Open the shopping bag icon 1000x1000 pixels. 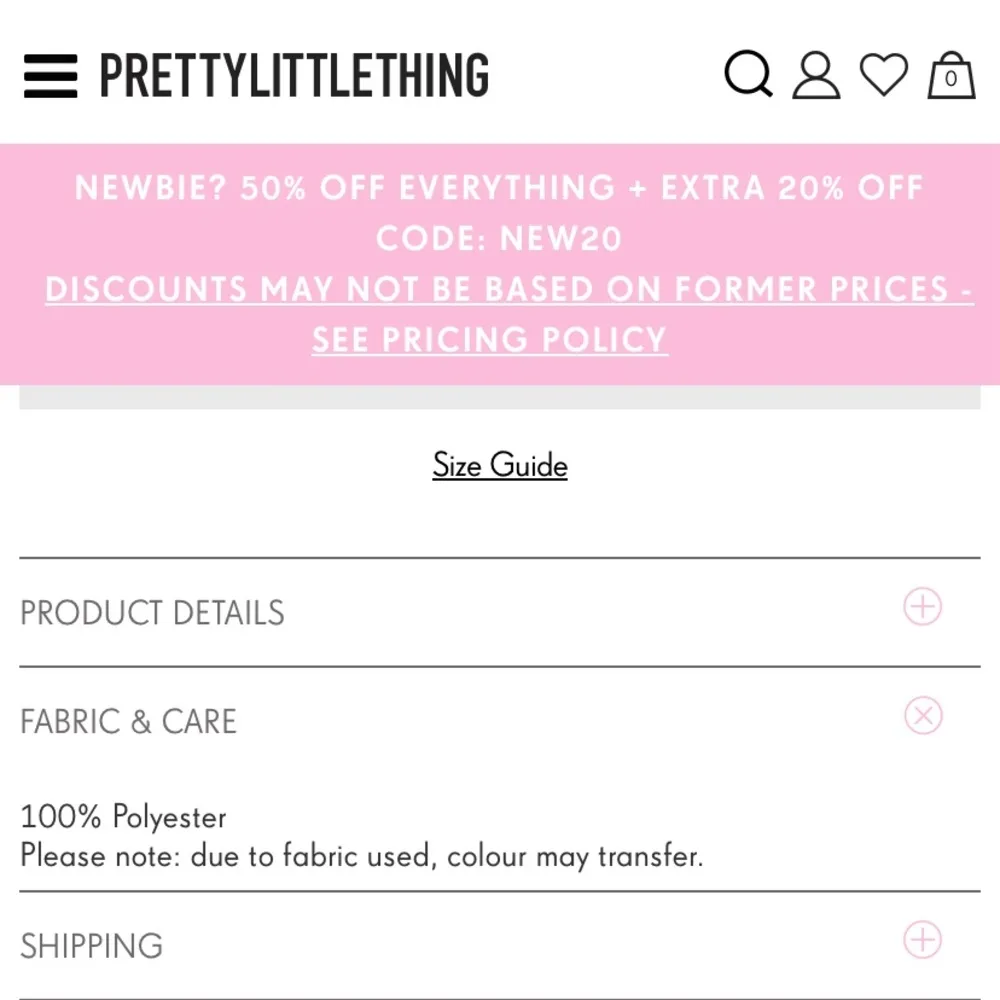(950, 74)
